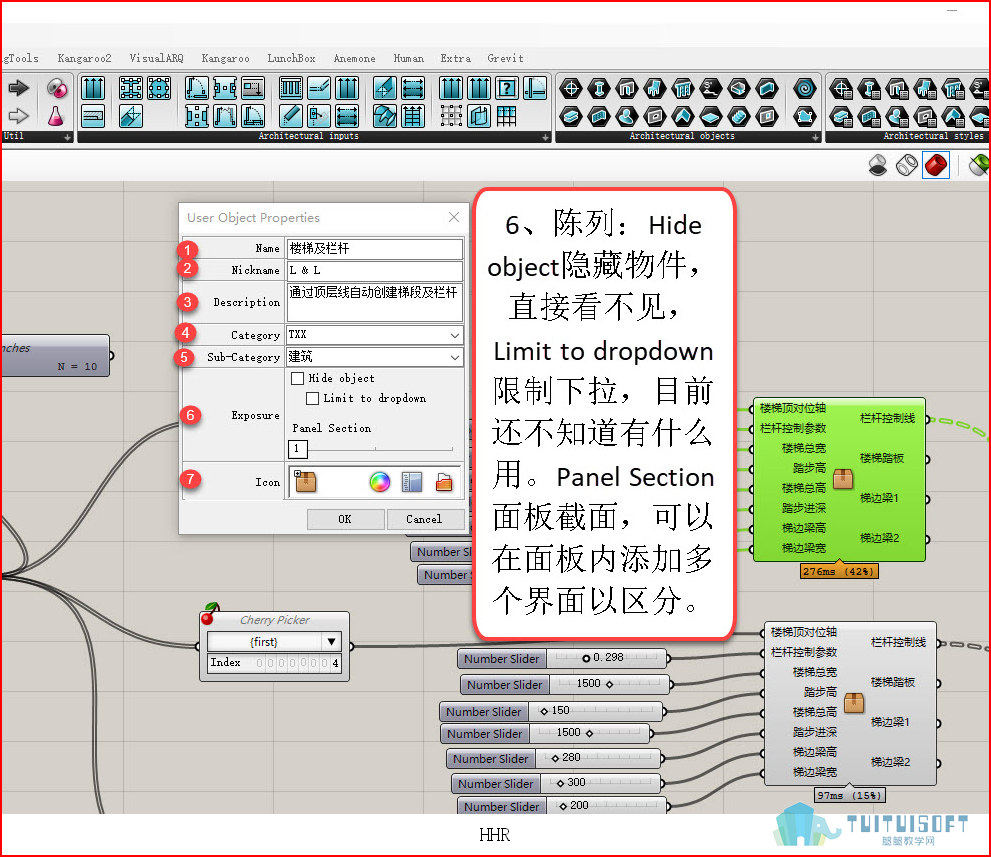This screenshot has height=857, width=991.
Task: Expand the Util panel plus button
Action: [67, 137]
